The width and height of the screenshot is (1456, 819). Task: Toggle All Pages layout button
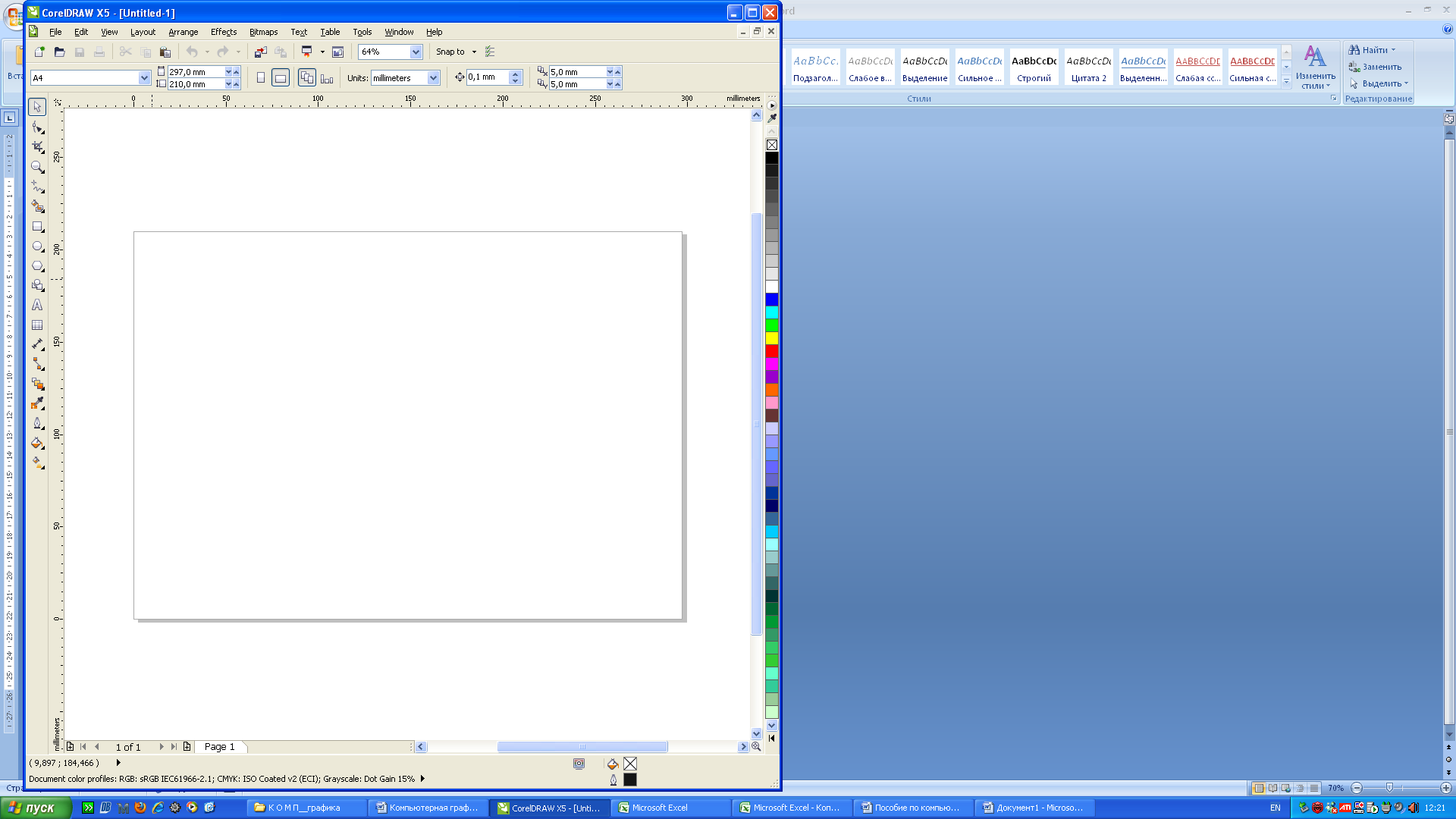click(307, 77)
